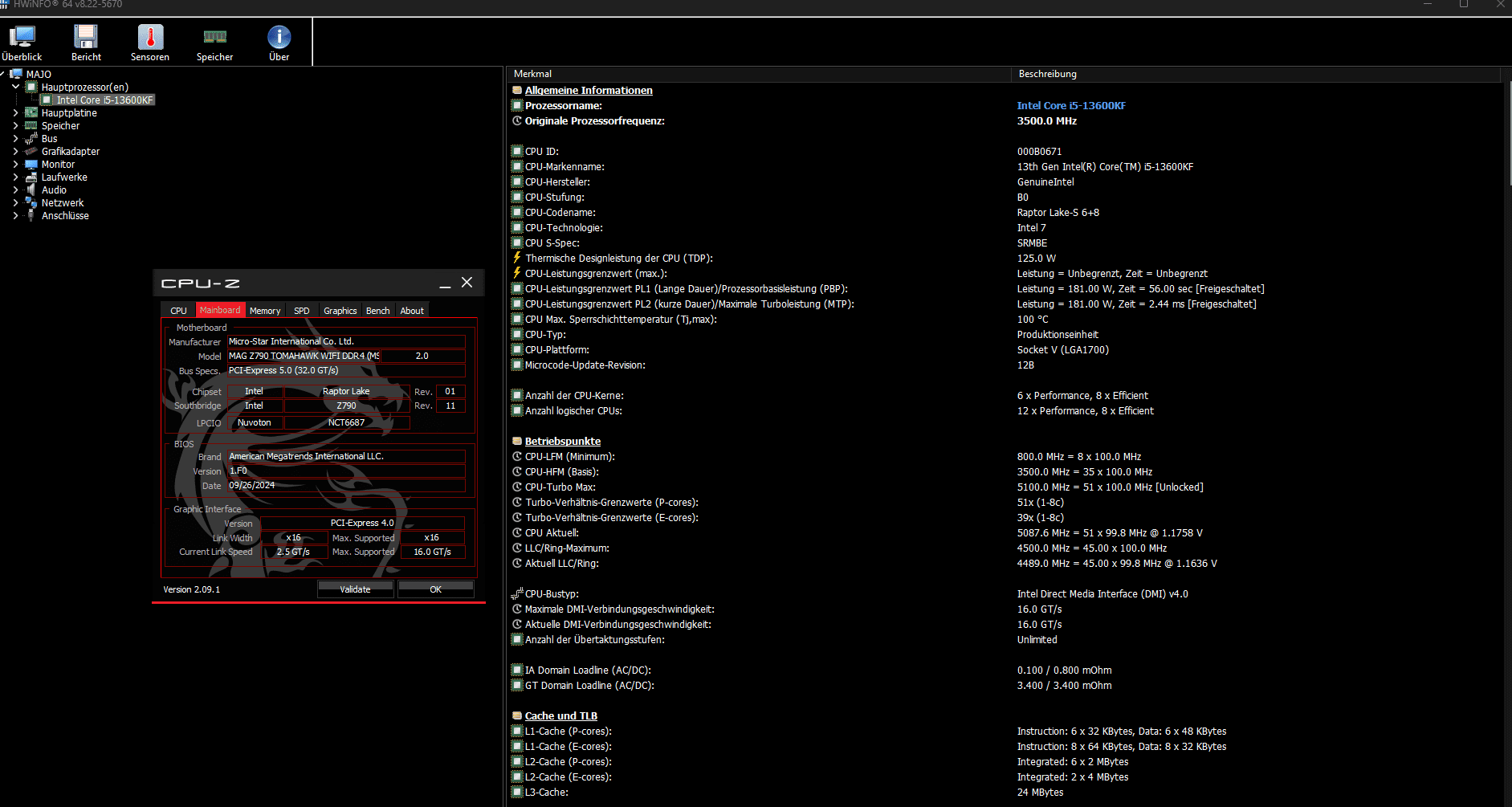Collapse the Hauptprozessor(en) tree node
This screenshot has height=807, width=1512.
[x=16, y=87]
